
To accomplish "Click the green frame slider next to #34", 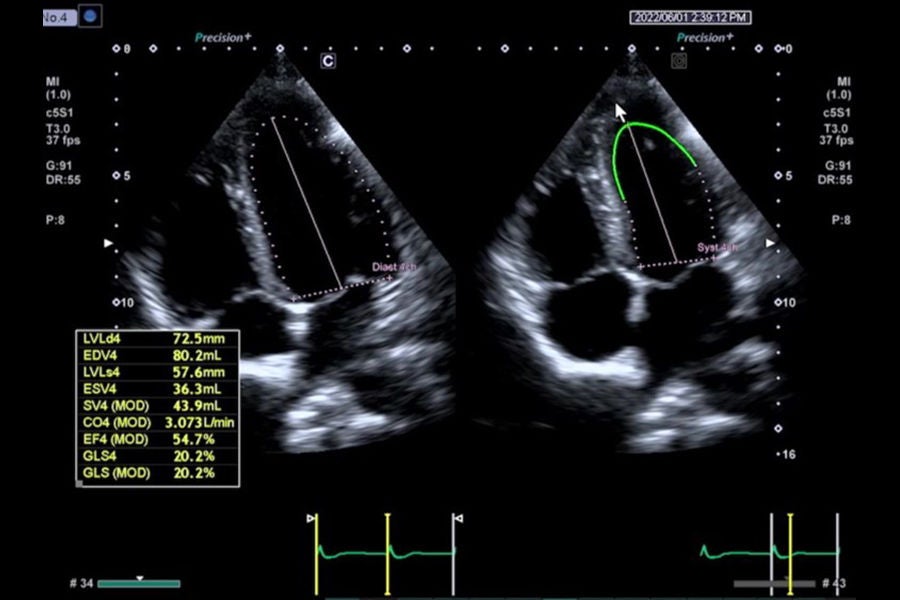I will coord(139,584).
